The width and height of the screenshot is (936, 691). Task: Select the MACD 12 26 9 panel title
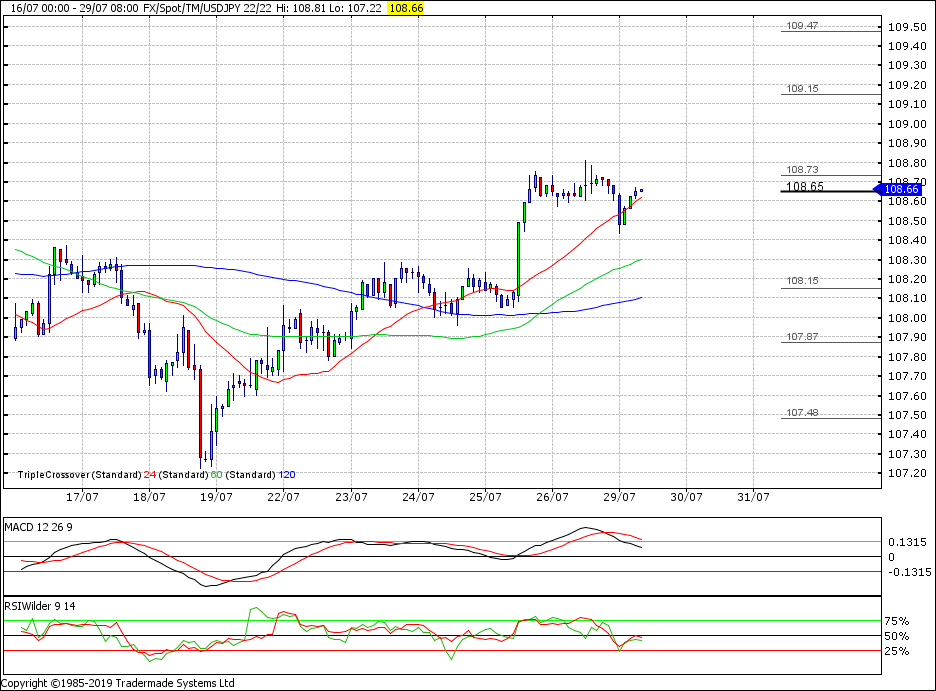click(38, 526)
